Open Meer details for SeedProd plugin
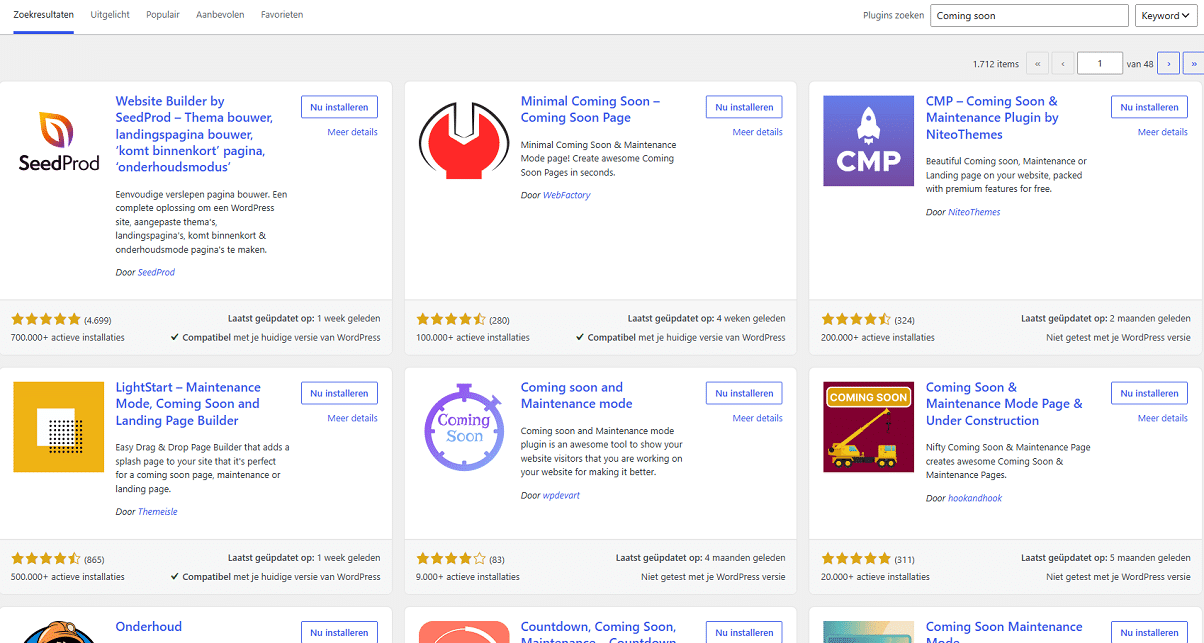 (x=352, y=132)
